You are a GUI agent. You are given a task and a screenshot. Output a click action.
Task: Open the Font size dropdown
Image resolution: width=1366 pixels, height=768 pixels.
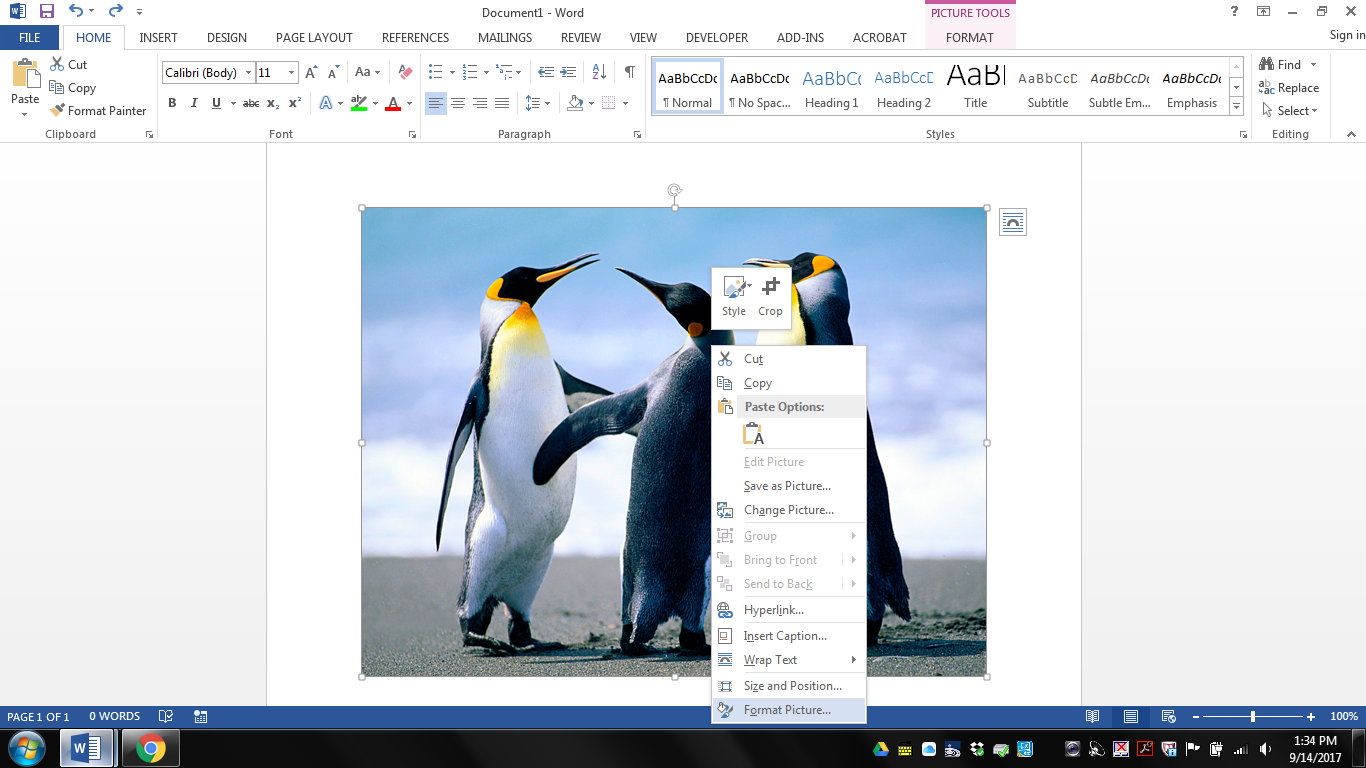tap(291, 72)
